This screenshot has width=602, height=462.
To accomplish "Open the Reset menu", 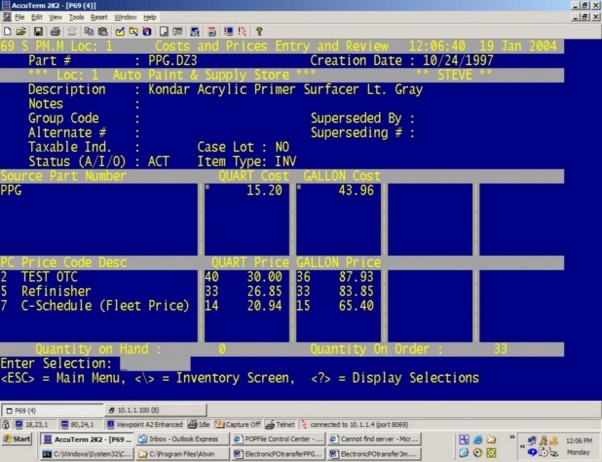I will [x=99, y=17].
